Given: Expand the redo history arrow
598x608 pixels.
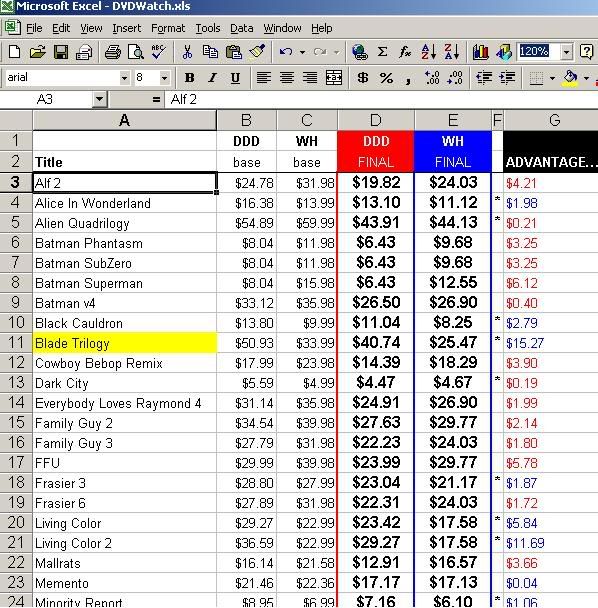Looking at the screenshot, I should 336,52.
